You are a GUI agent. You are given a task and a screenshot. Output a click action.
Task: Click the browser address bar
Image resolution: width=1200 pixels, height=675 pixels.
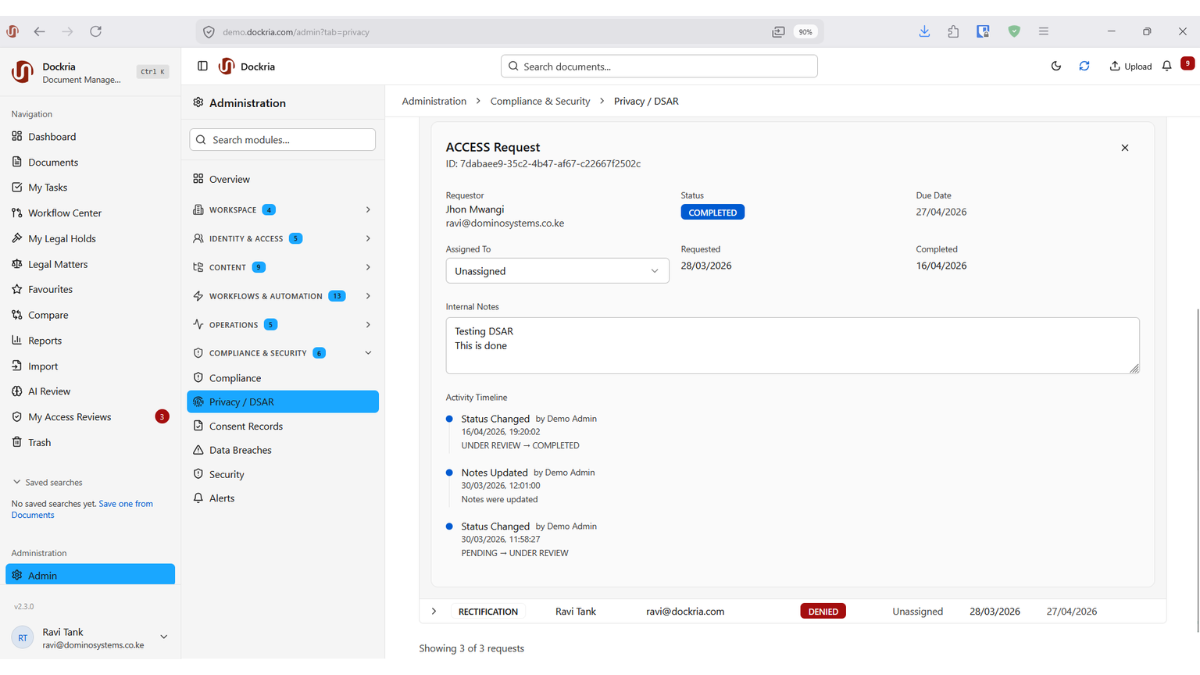tap(490, 32)
